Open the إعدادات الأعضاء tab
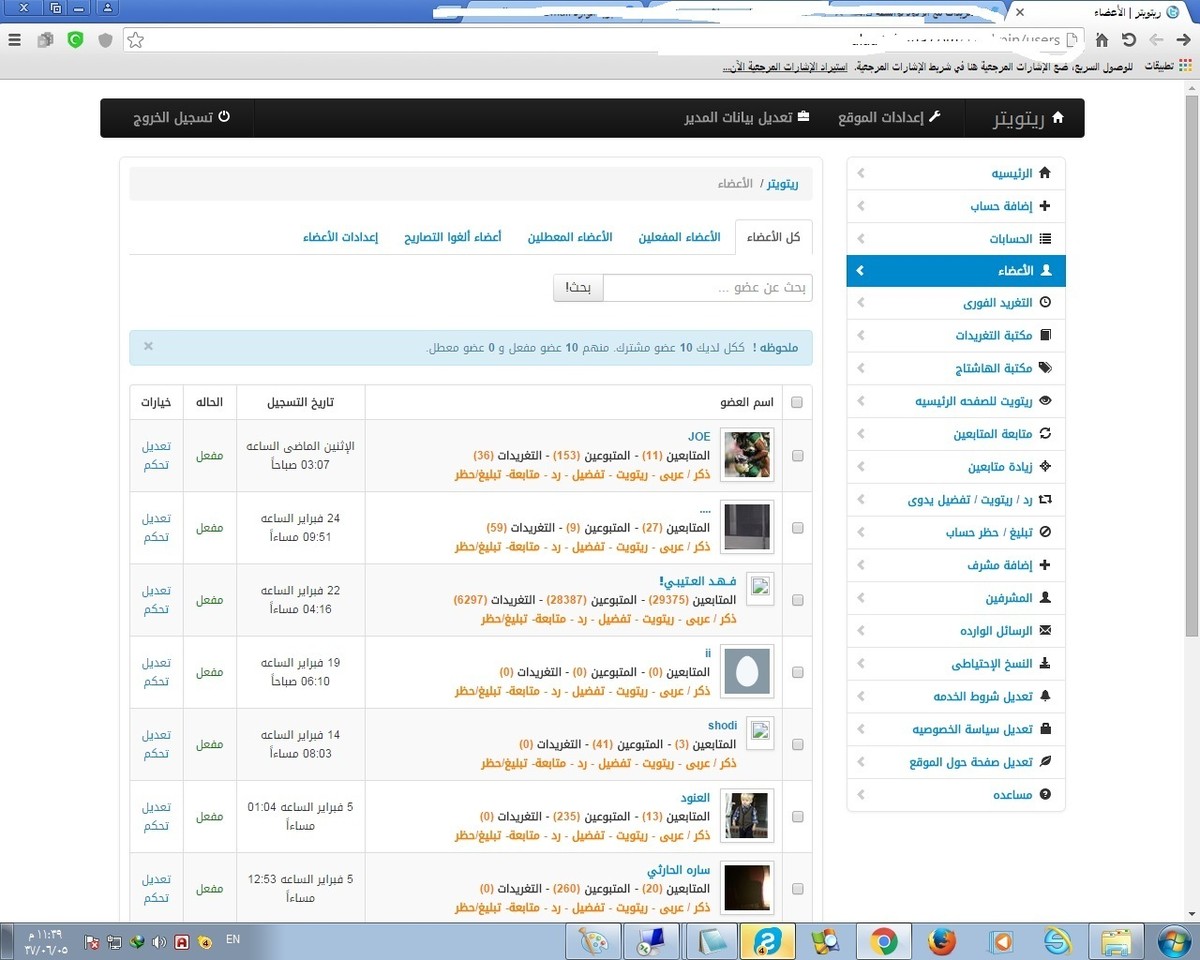This screenshot has height=960, width=1200. pyautogui.click(x=340, y=238)
